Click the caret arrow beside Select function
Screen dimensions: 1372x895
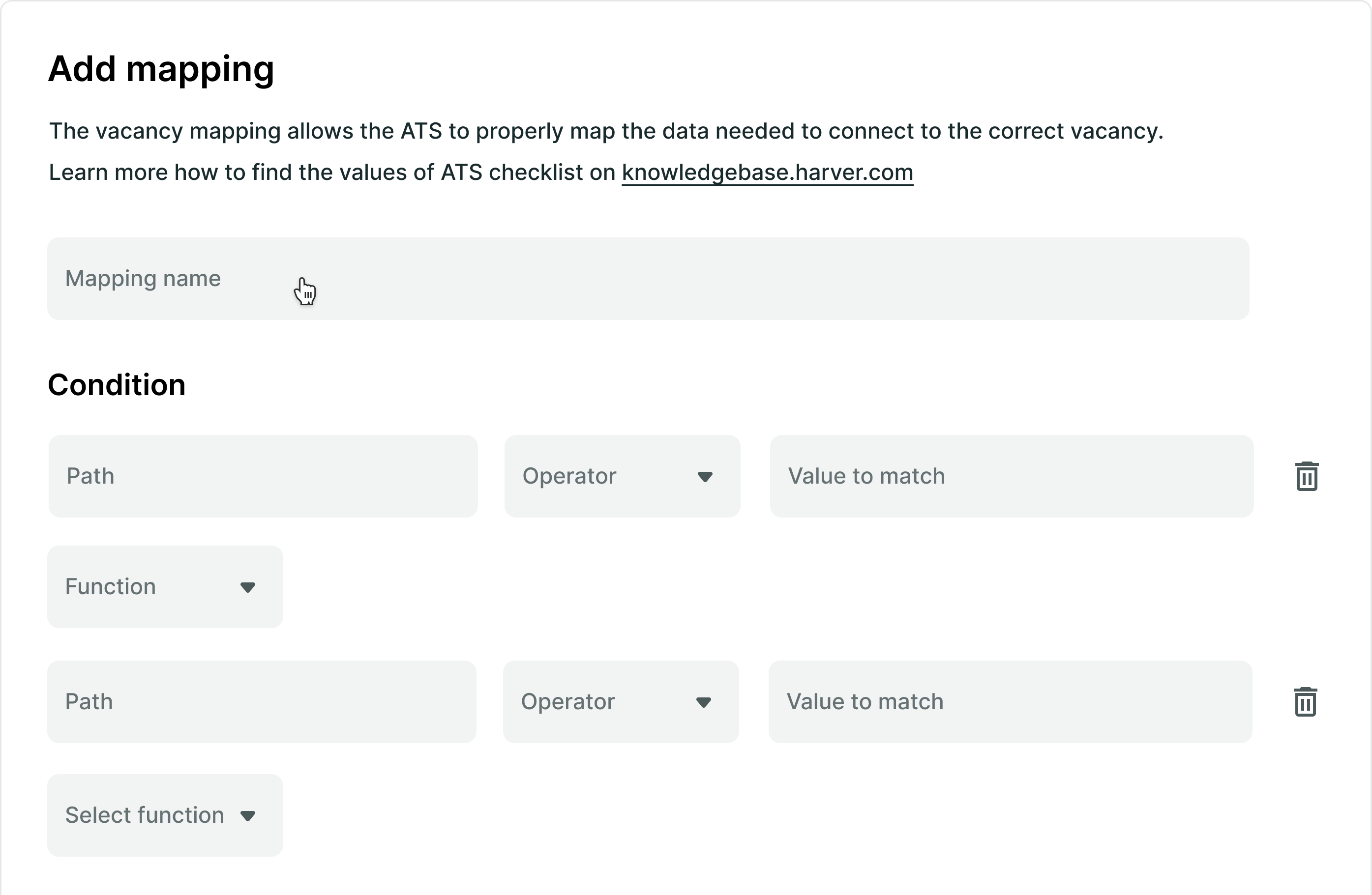[x=247, y=815]
